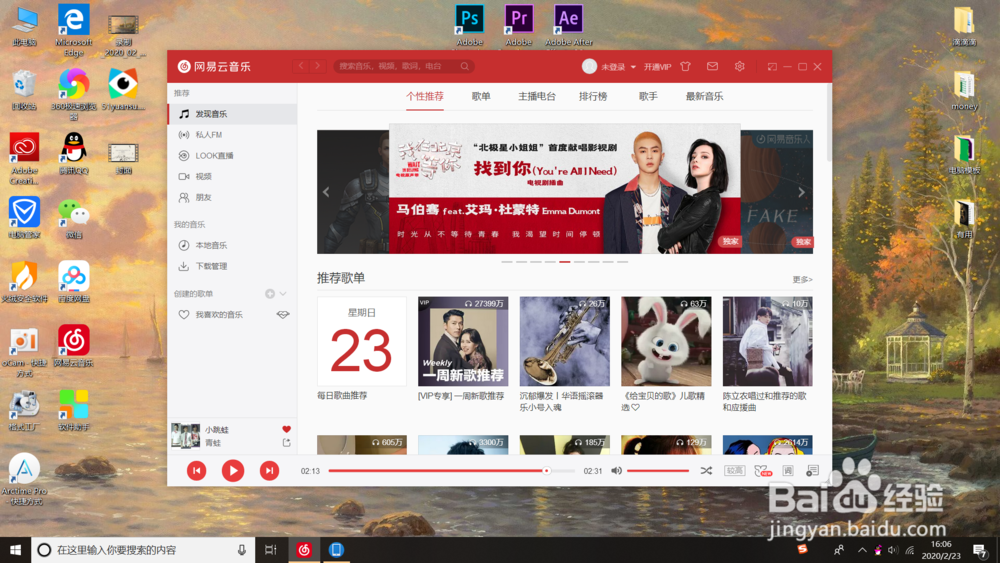Collapse 创建的歌单 section chevron
The width and height of the screenshot is (1000, 563).
tap(283, 294)
